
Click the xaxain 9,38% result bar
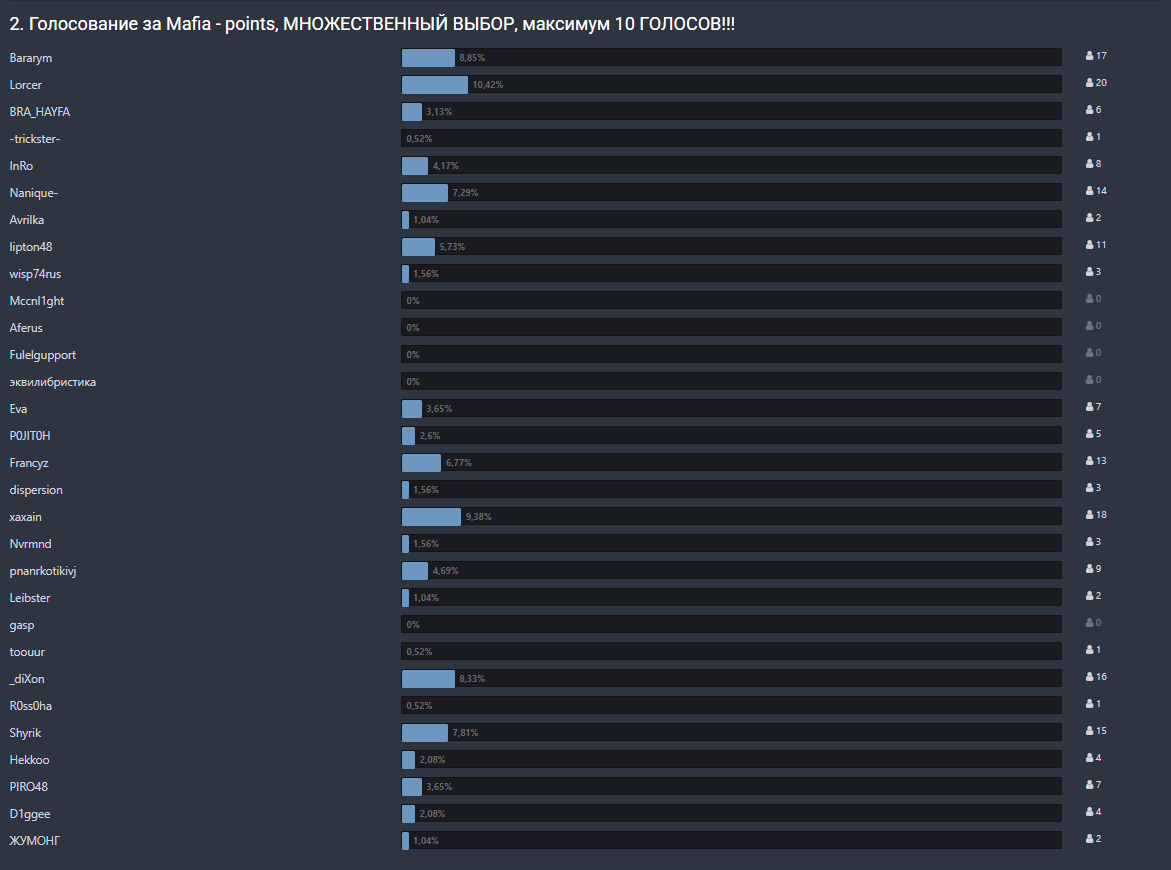click(731, 517)
